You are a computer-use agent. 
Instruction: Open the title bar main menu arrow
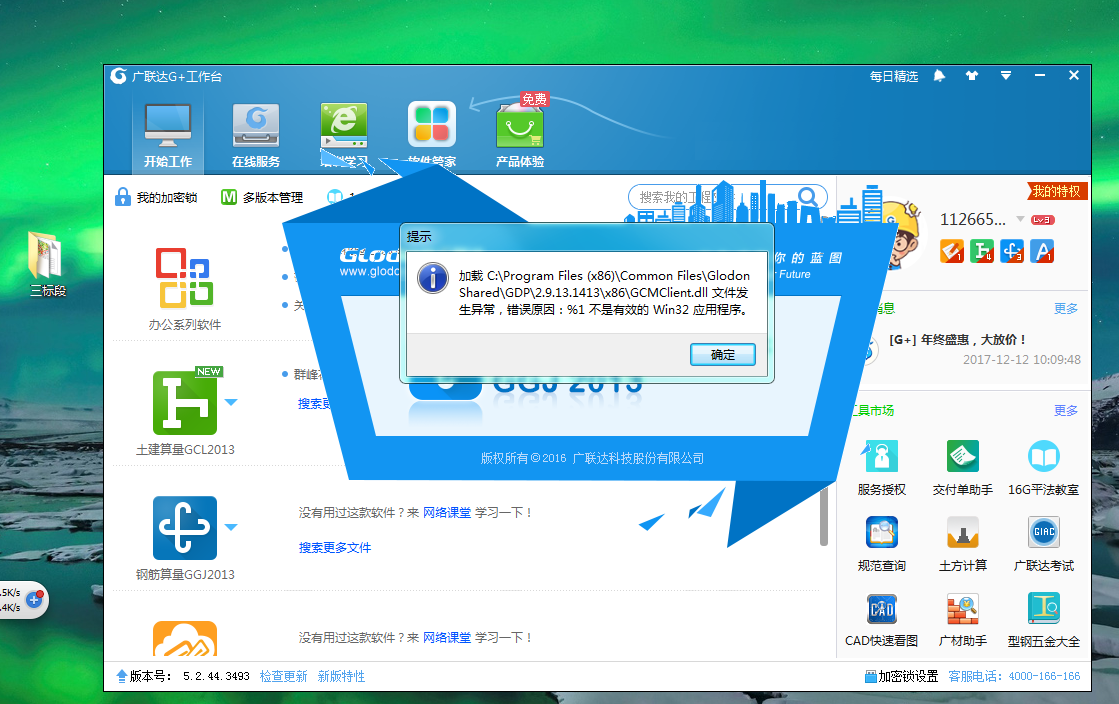click(1006, 76)
